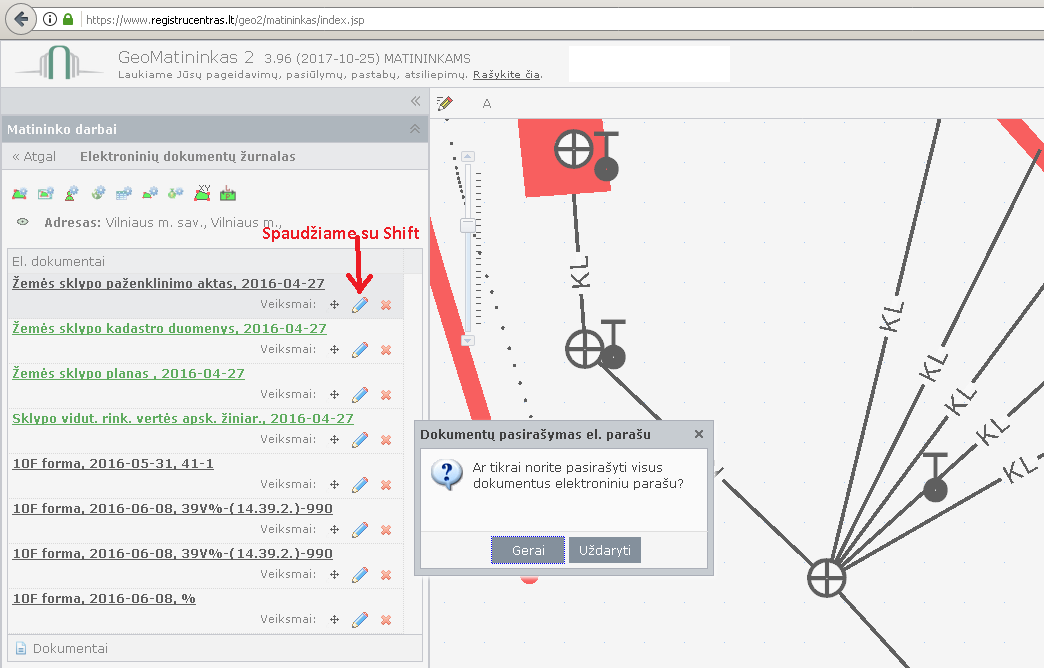Collapse the 'Matininko darbai' panel
1044x668 pixels.
click(415, 129)
